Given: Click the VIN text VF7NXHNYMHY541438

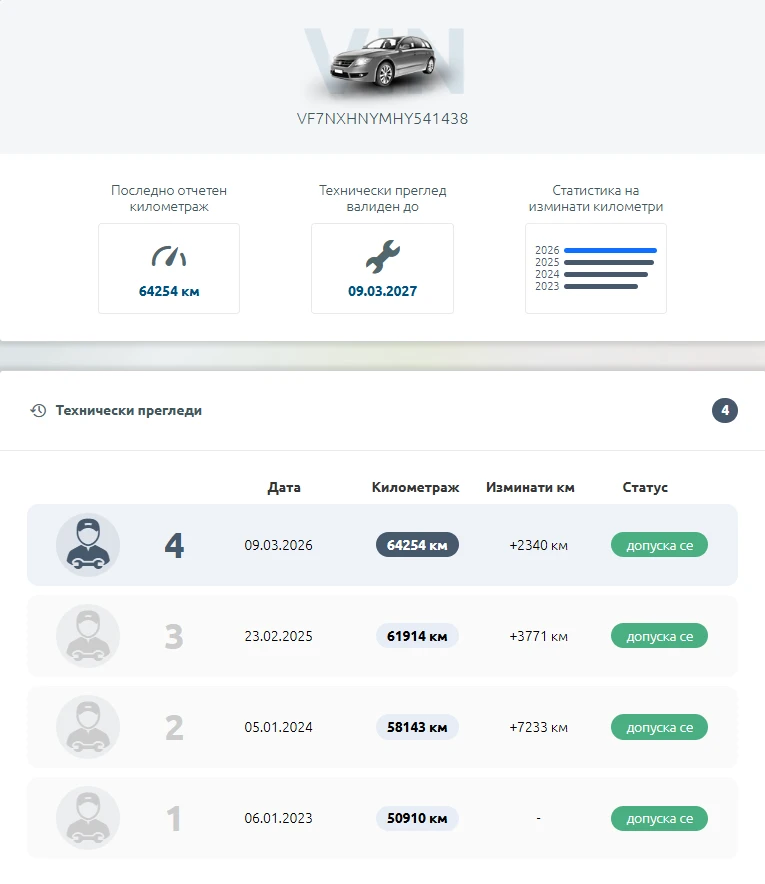Looking at the screenshot, I should (383, 119).
